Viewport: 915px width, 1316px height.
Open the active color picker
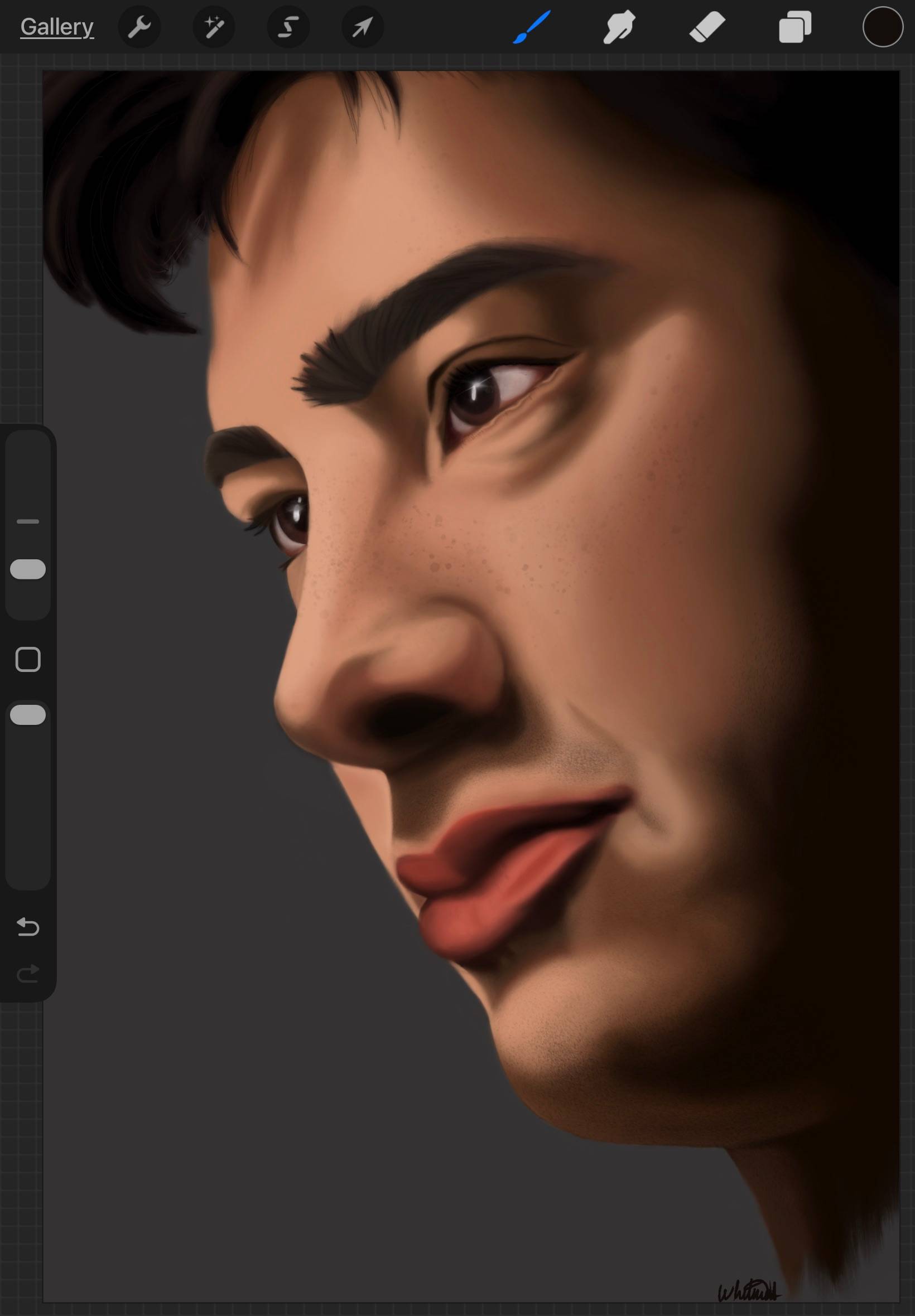883,26
